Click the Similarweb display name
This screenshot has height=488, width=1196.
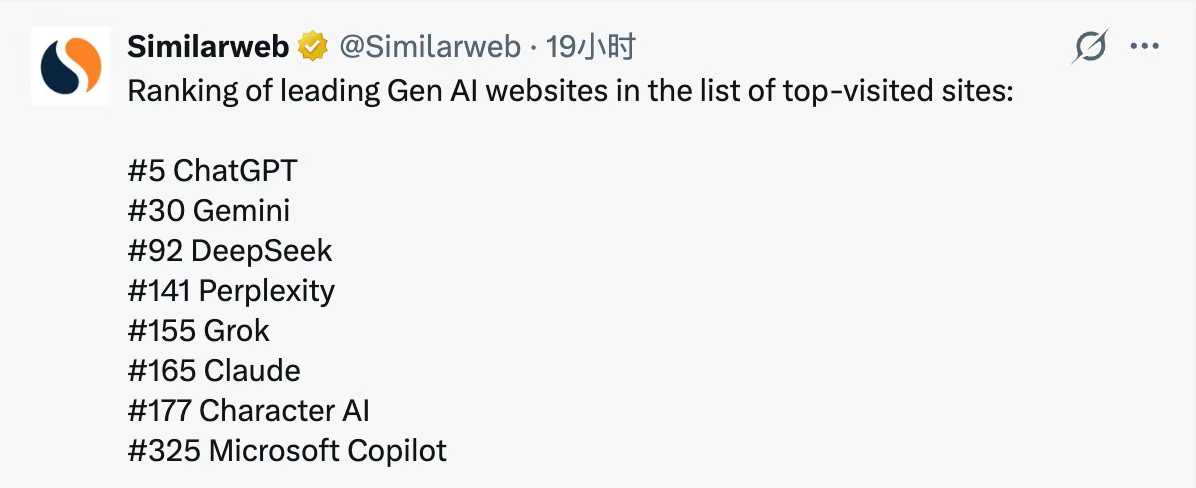[208, 46]
